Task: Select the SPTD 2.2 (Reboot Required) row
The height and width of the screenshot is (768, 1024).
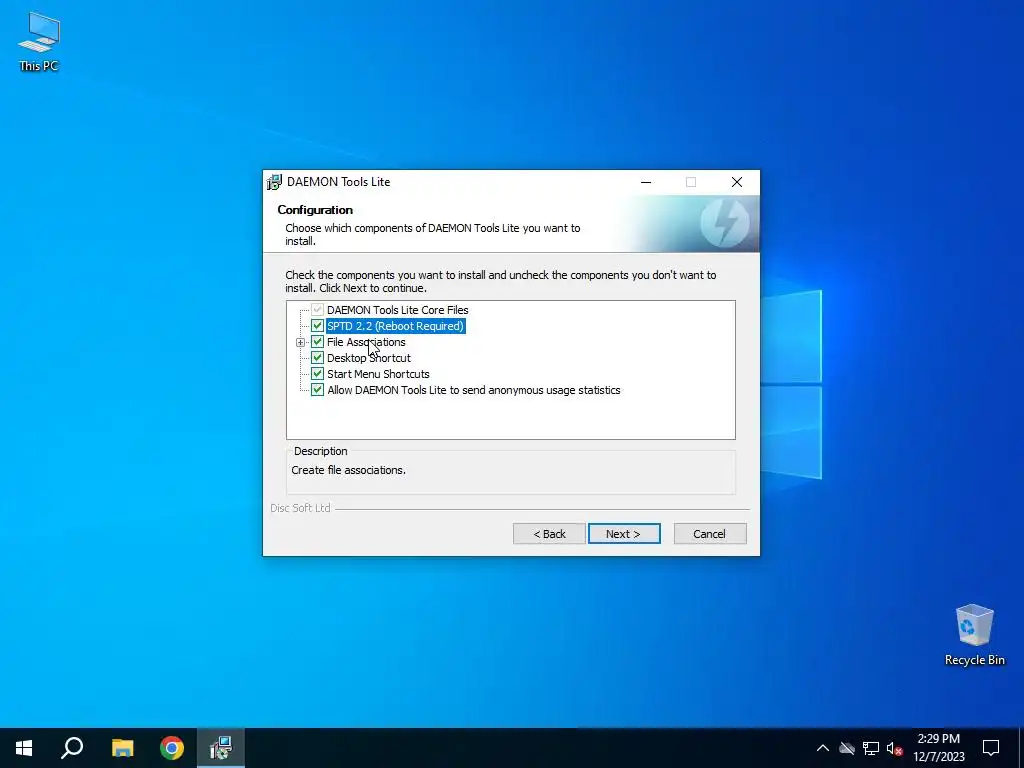Action: pyautogui.click(x=395, y=326)
